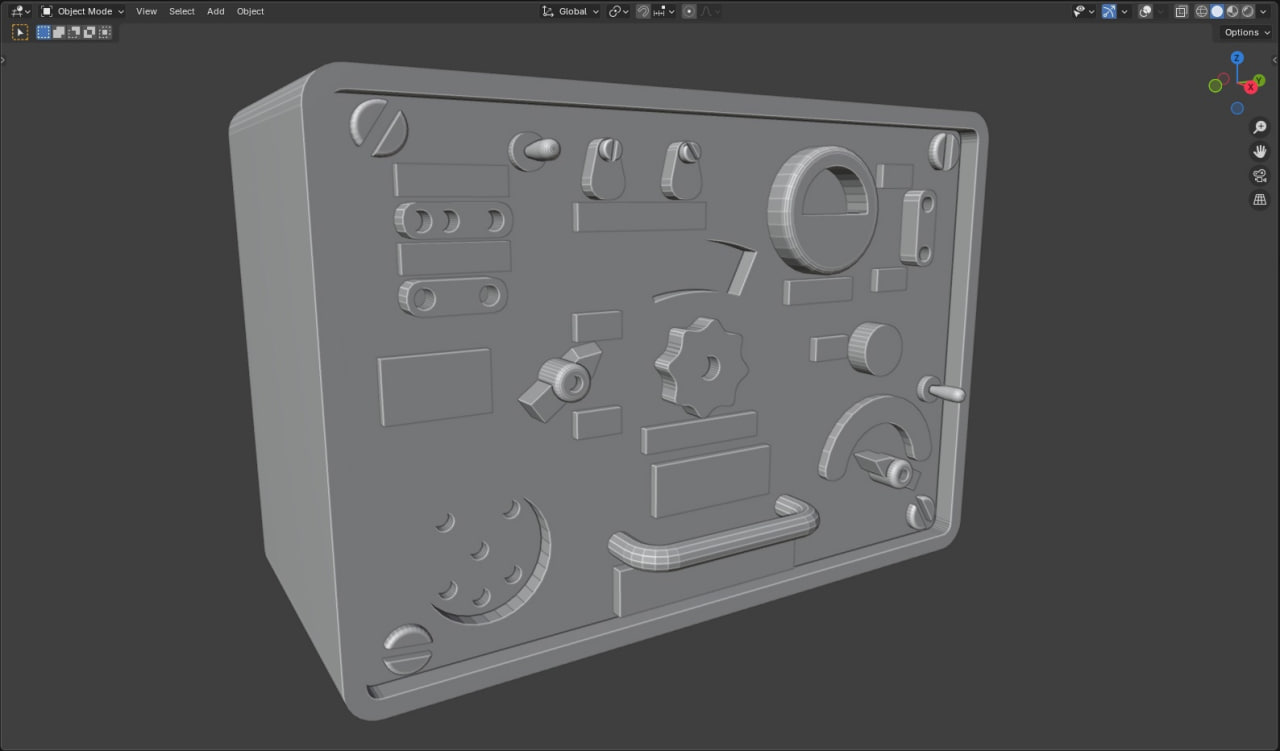Open the Global transform orientation dropdown

[x=571, y=11]
